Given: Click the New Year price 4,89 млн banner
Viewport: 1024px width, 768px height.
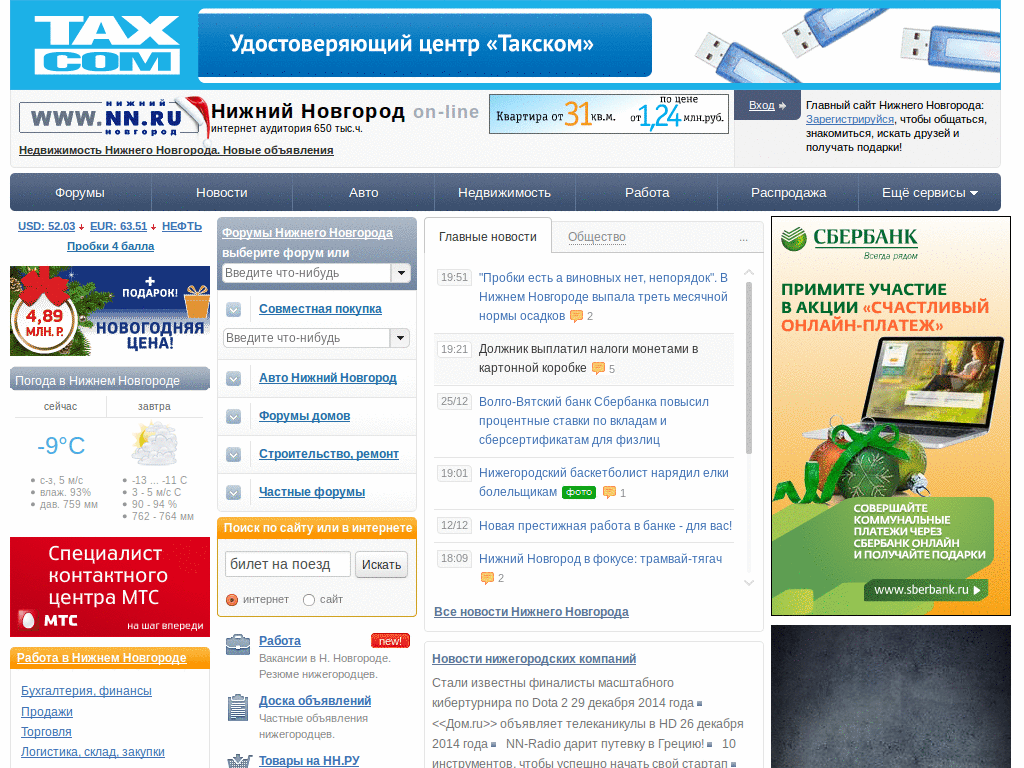Looking at the screenshot, I should [110, 311].
